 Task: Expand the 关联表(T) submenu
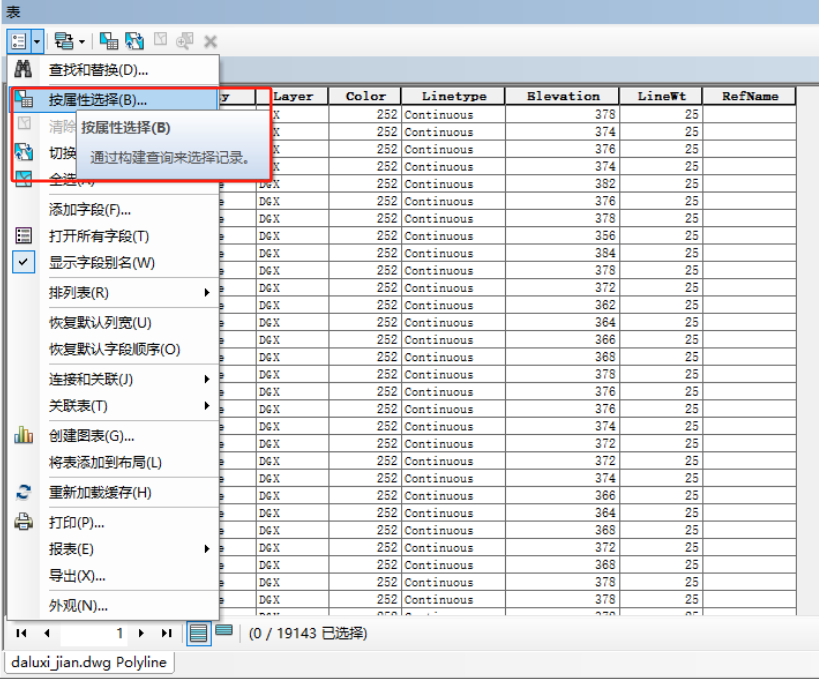[x=114, y=406]
